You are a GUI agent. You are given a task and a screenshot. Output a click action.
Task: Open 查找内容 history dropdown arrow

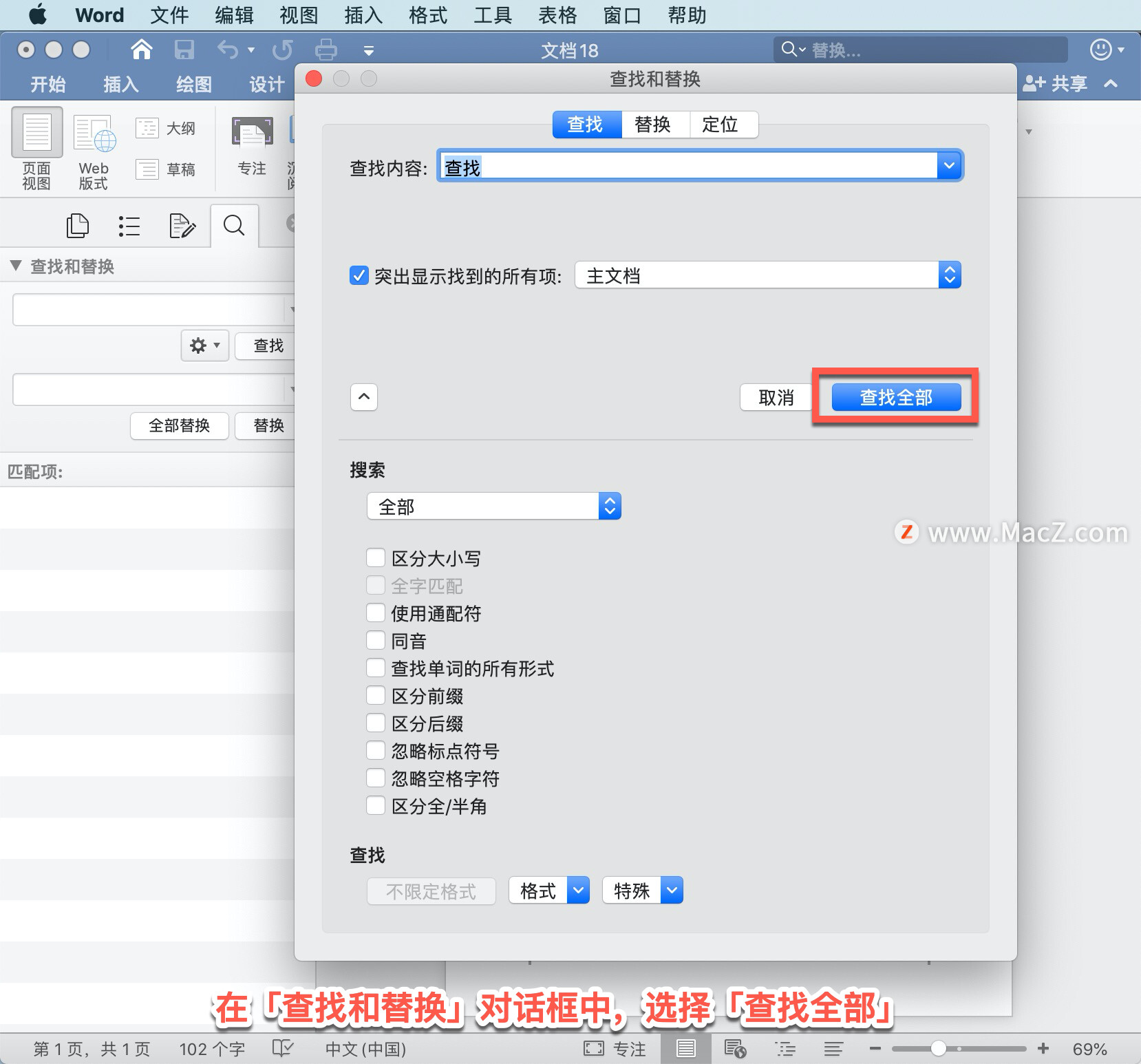click(950, 166)
